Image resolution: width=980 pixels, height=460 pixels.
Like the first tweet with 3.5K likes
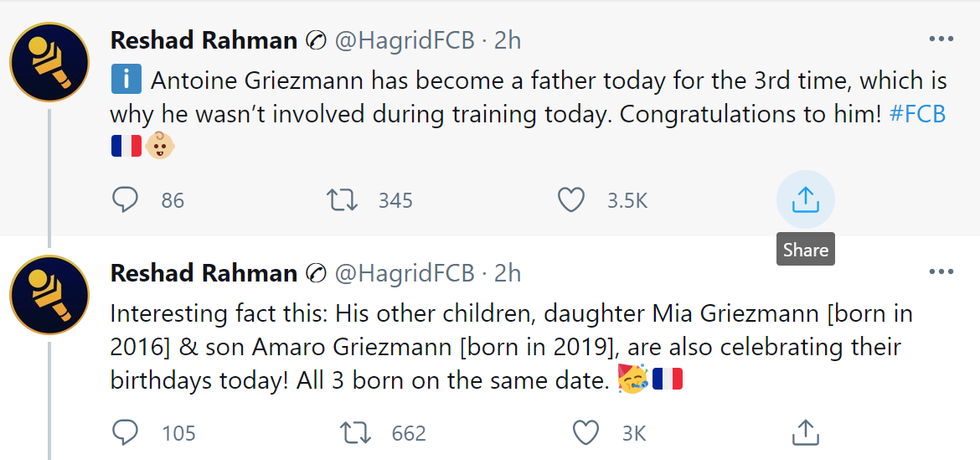click(x=571, y=201)
